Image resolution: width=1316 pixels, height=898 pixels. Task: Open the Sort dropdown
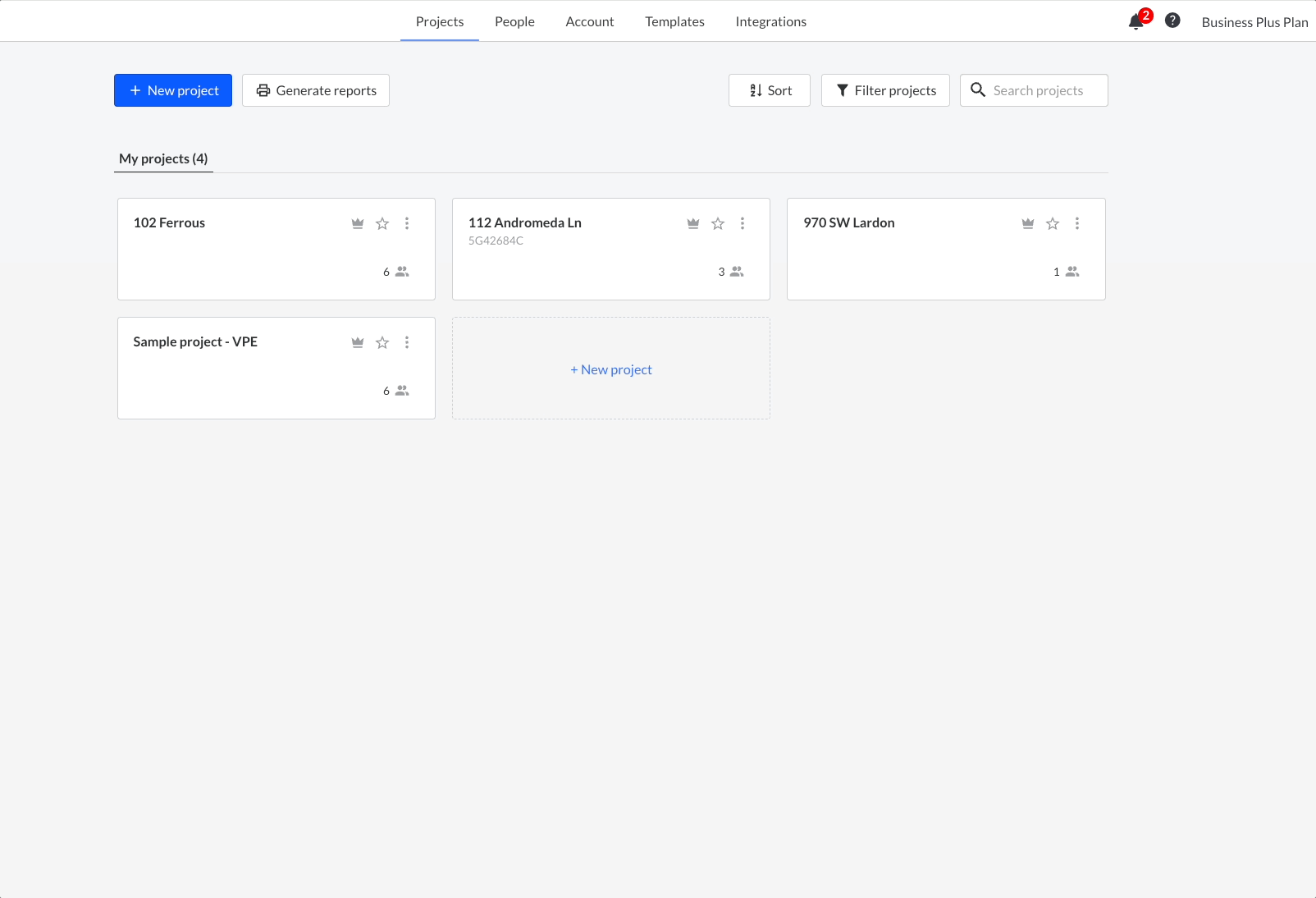click(x=770, y=90)
